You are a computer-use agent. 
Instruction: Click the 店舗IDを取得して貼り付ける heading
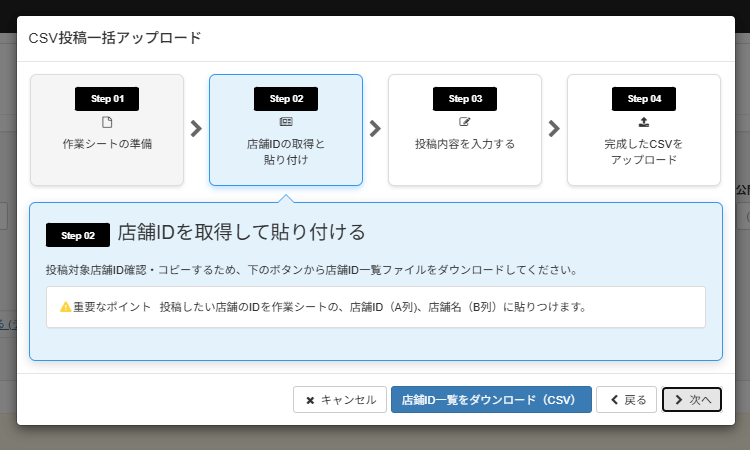click(241, 233)
